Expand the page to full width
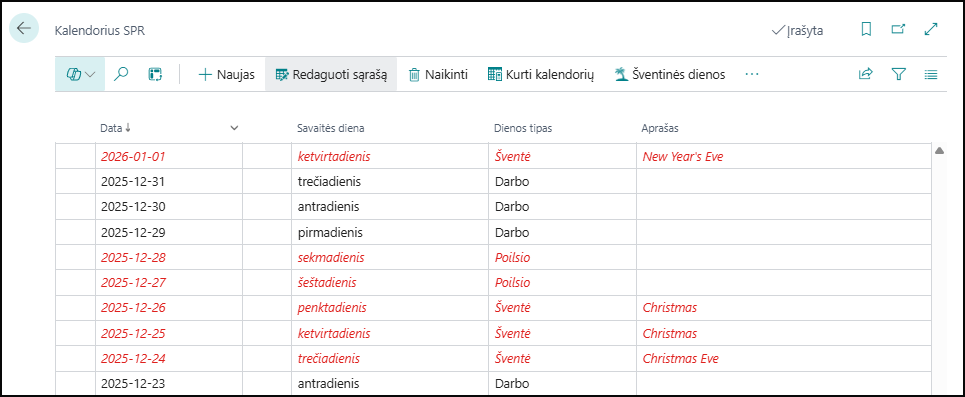This screenshot has width=965, height=397. coord(931,30)
